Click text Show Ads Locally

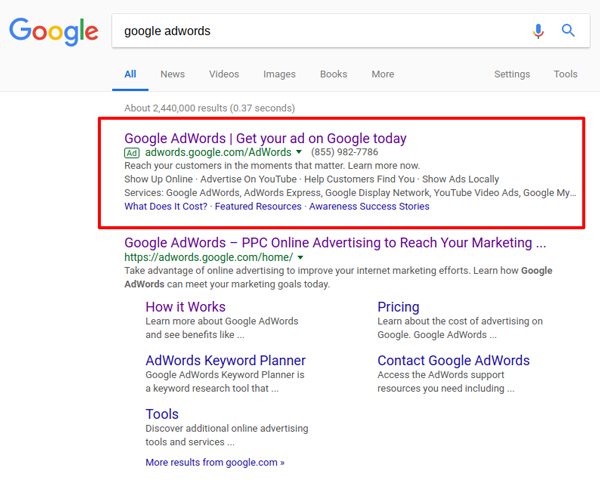460,179
